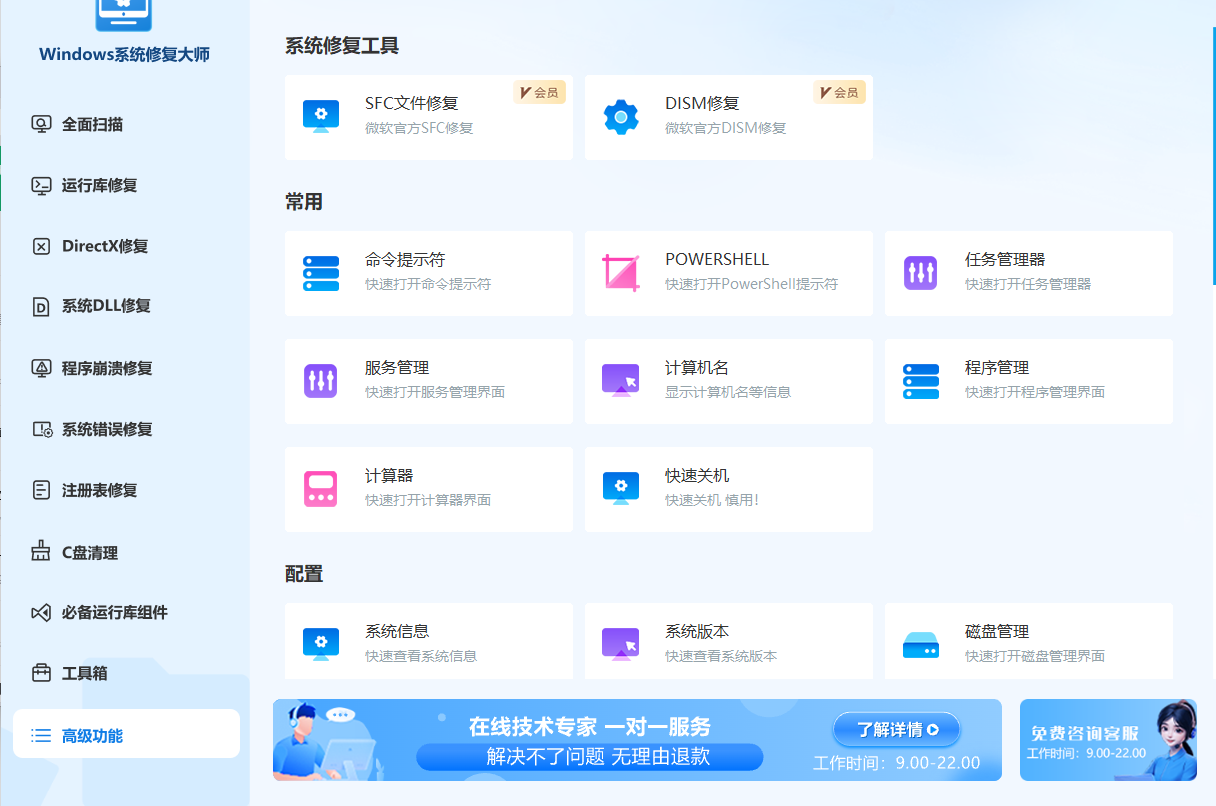Select 系统DLL修复 in sidebar
1216x806 pixels.
point(125,306)
